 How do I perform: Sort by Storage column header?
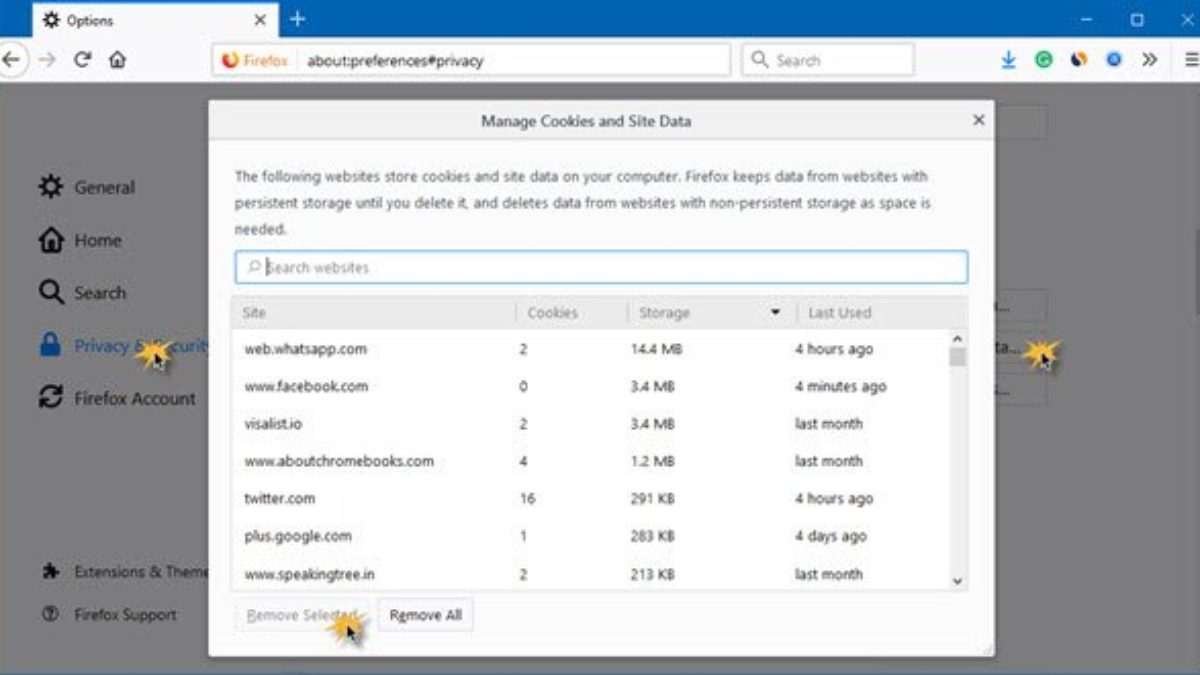coord(711,312)
